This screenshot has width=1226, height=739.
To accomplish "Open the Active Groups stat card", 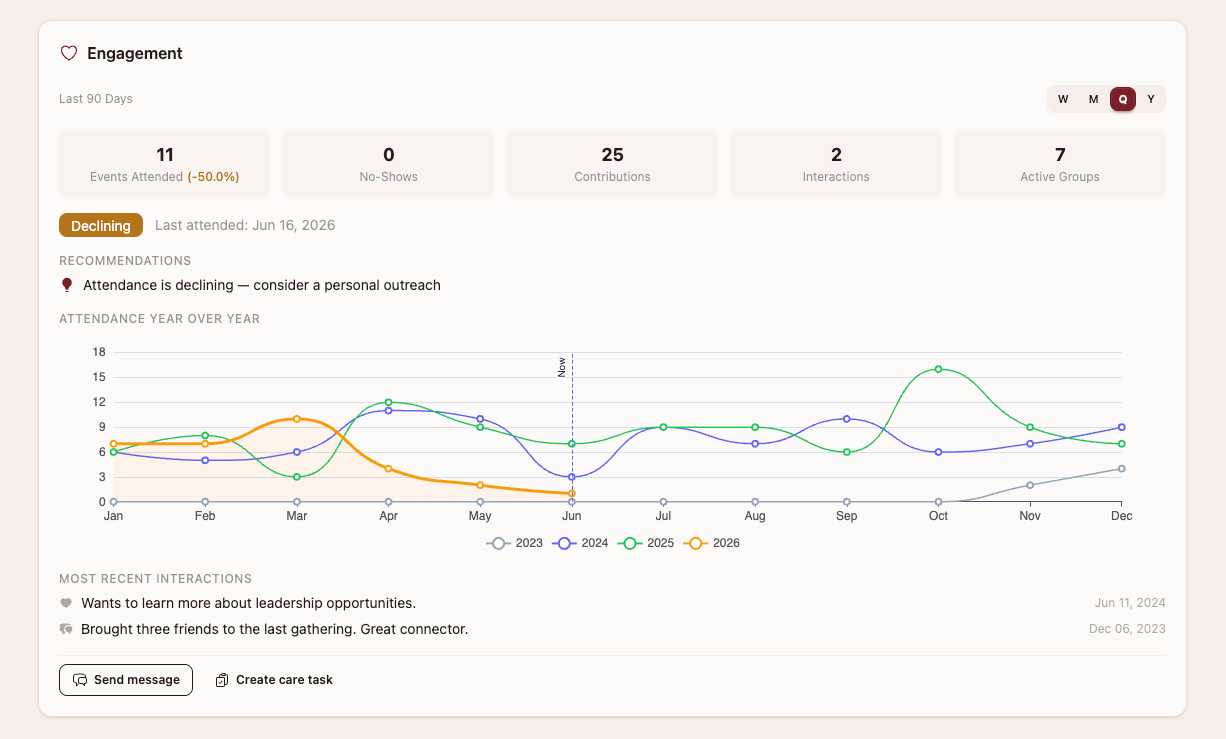I will click(1060, 163).
